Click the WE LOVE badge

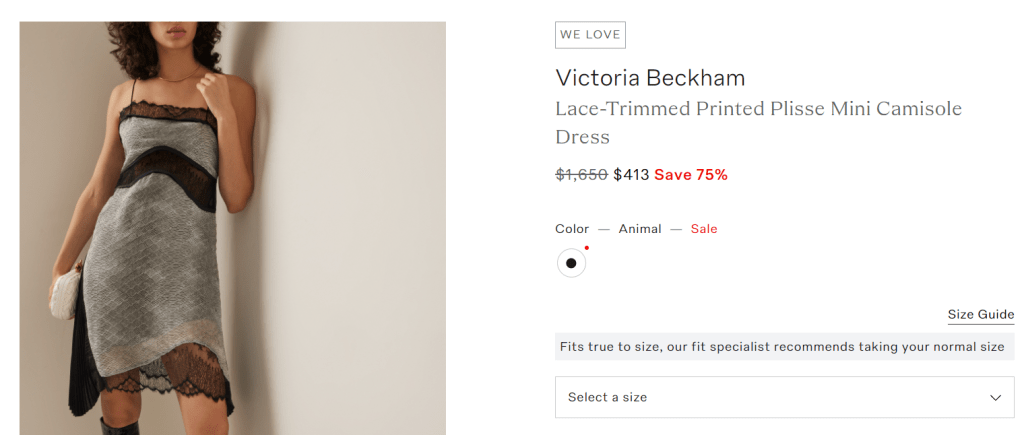click(590, 35)
